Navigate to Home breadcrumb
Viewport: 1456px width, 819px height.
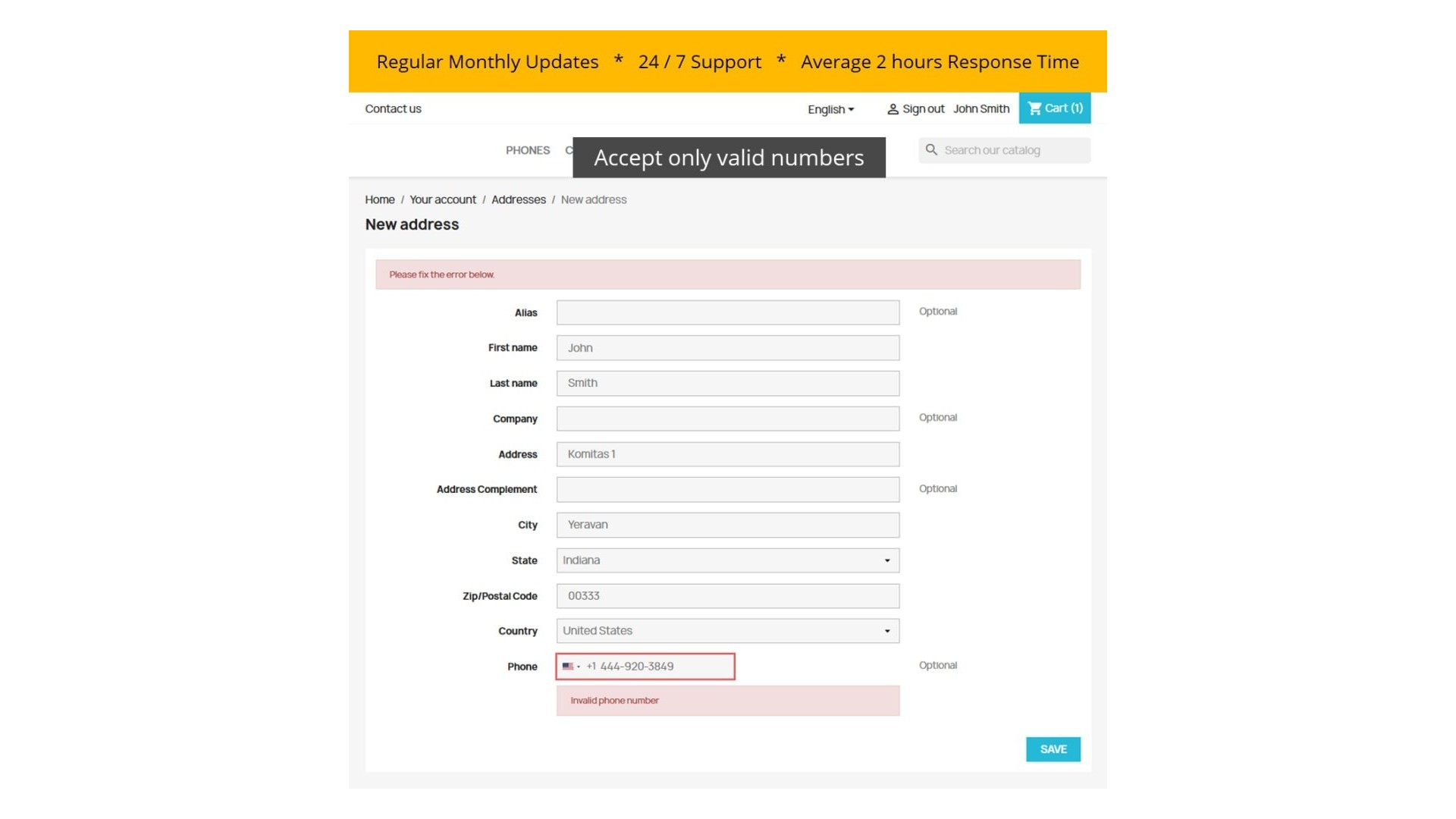pos(380,199)
